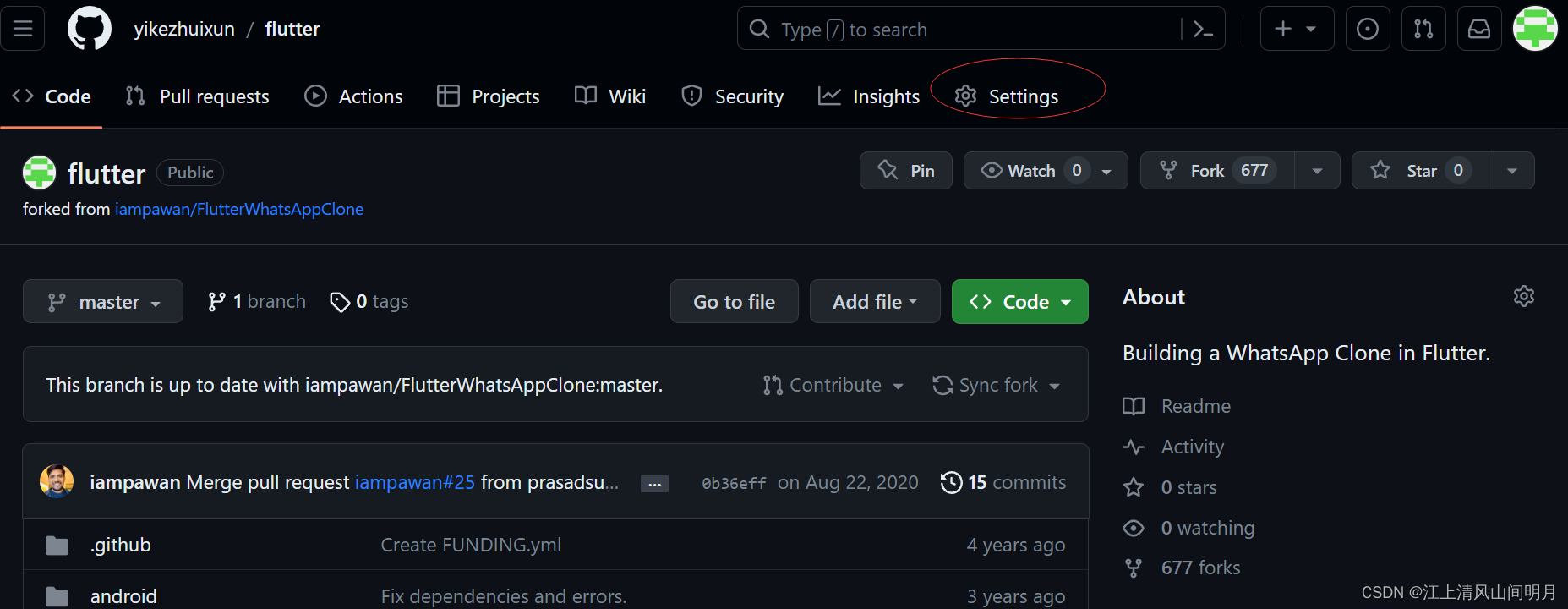Open the Projects tab
Screen dimensions: 1568x609
click(x=488, y=96)
